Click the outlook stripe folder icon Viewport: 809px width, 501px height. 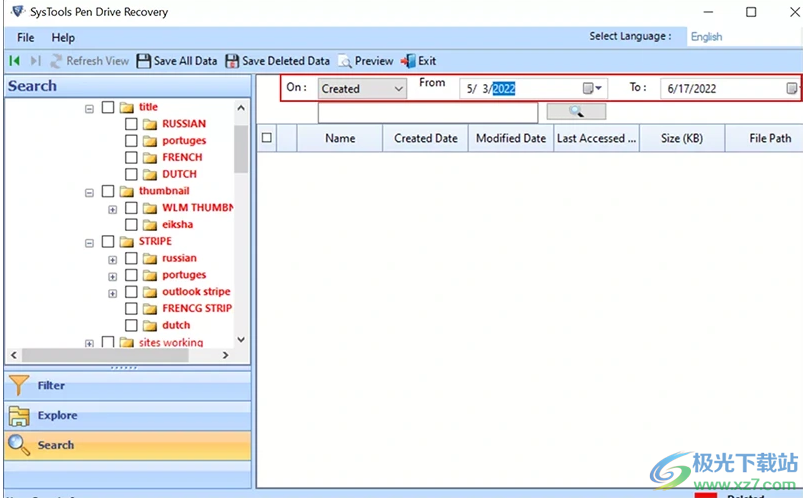click(x=150, y=292)
